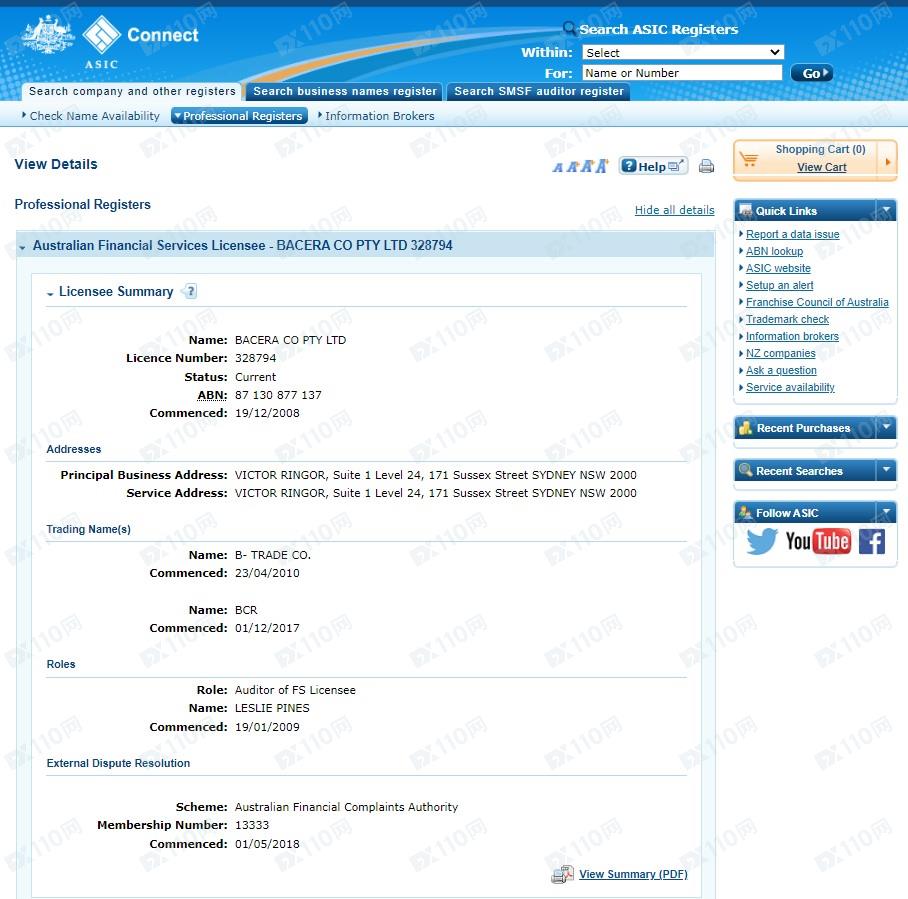Click the print page icon
Image resolution: width=908 pixels, height=899 pixels.
(x=706, y=166)
